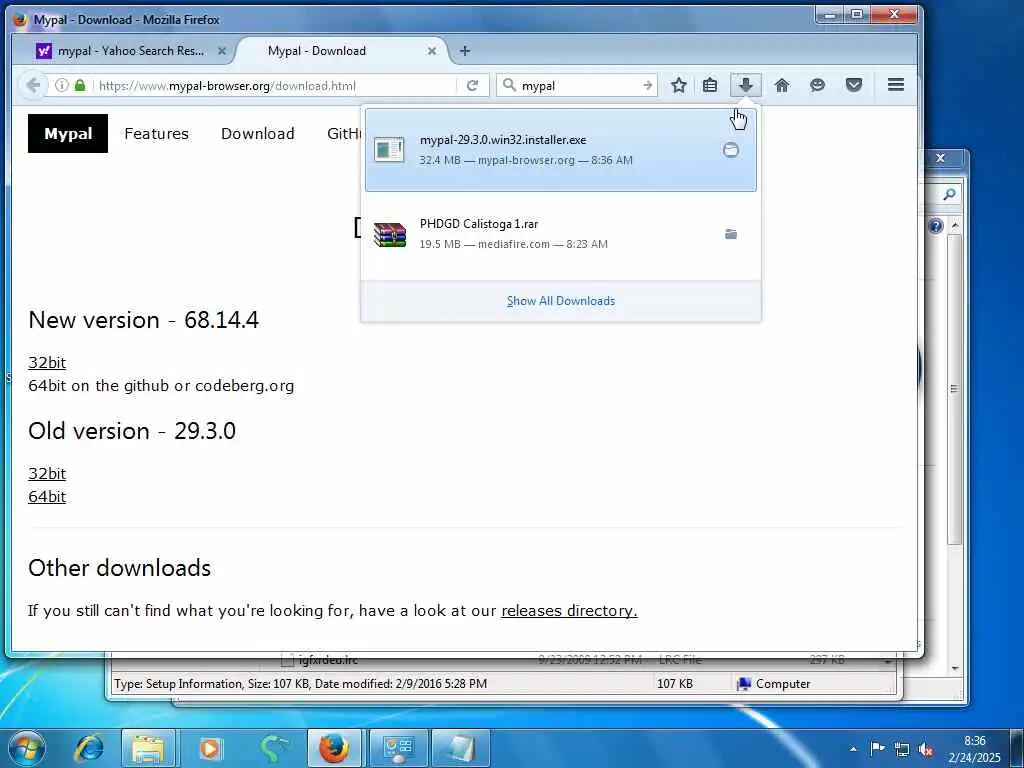Open the control panel taskbar window icon
This screenshot has height=768, width=1024.
[x=398, y=748]
